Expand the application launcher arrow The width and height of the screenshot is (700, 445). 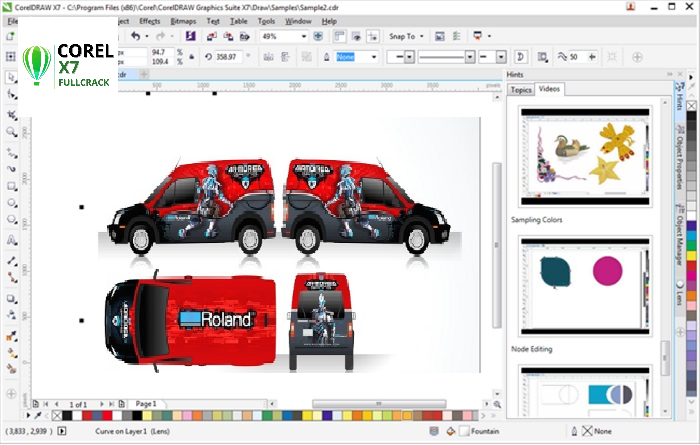[489, 36]
